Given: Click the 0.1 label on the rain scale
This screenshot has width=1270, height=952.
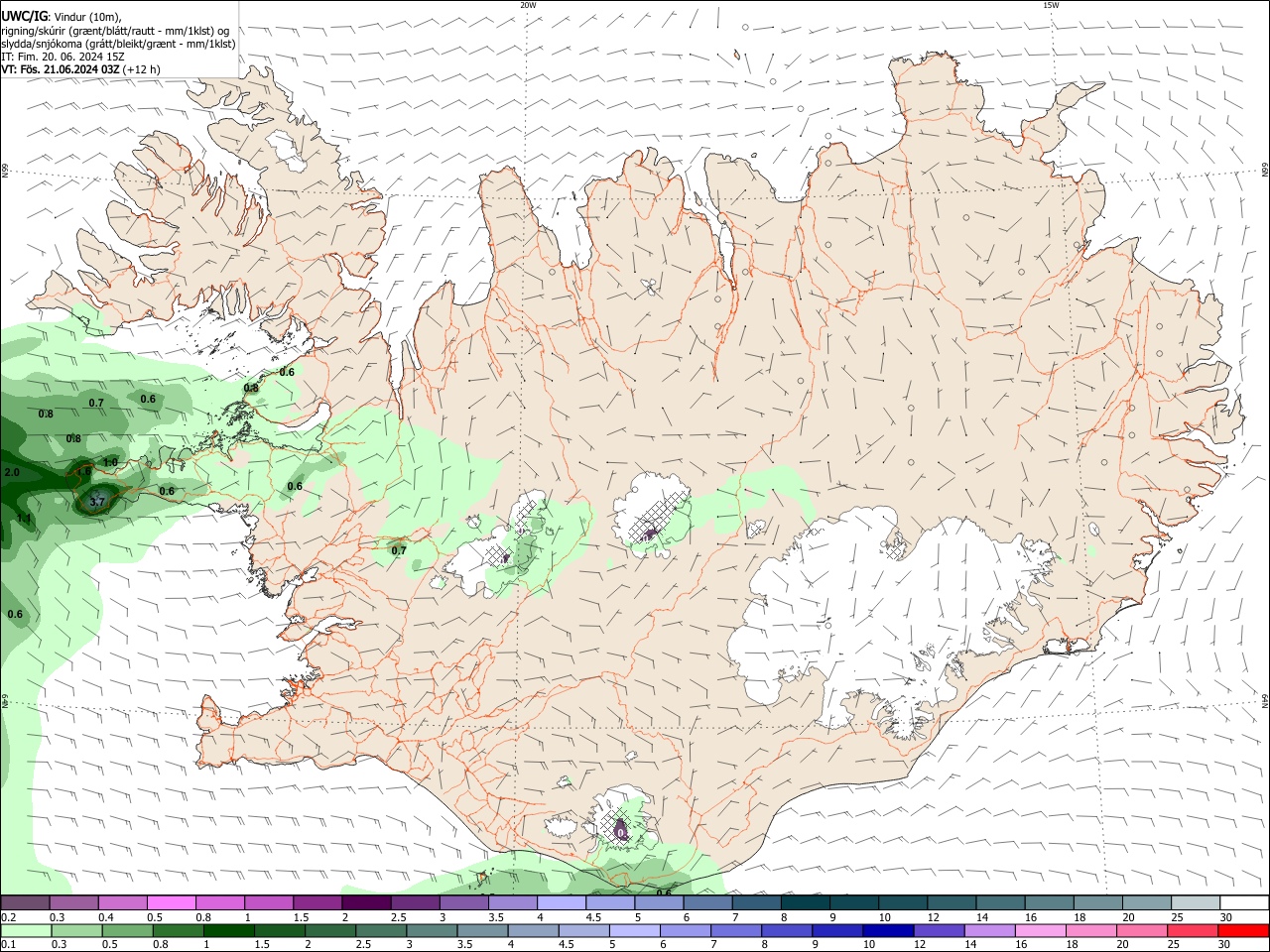Looking at the screenshot, I should tap(8, 945).
